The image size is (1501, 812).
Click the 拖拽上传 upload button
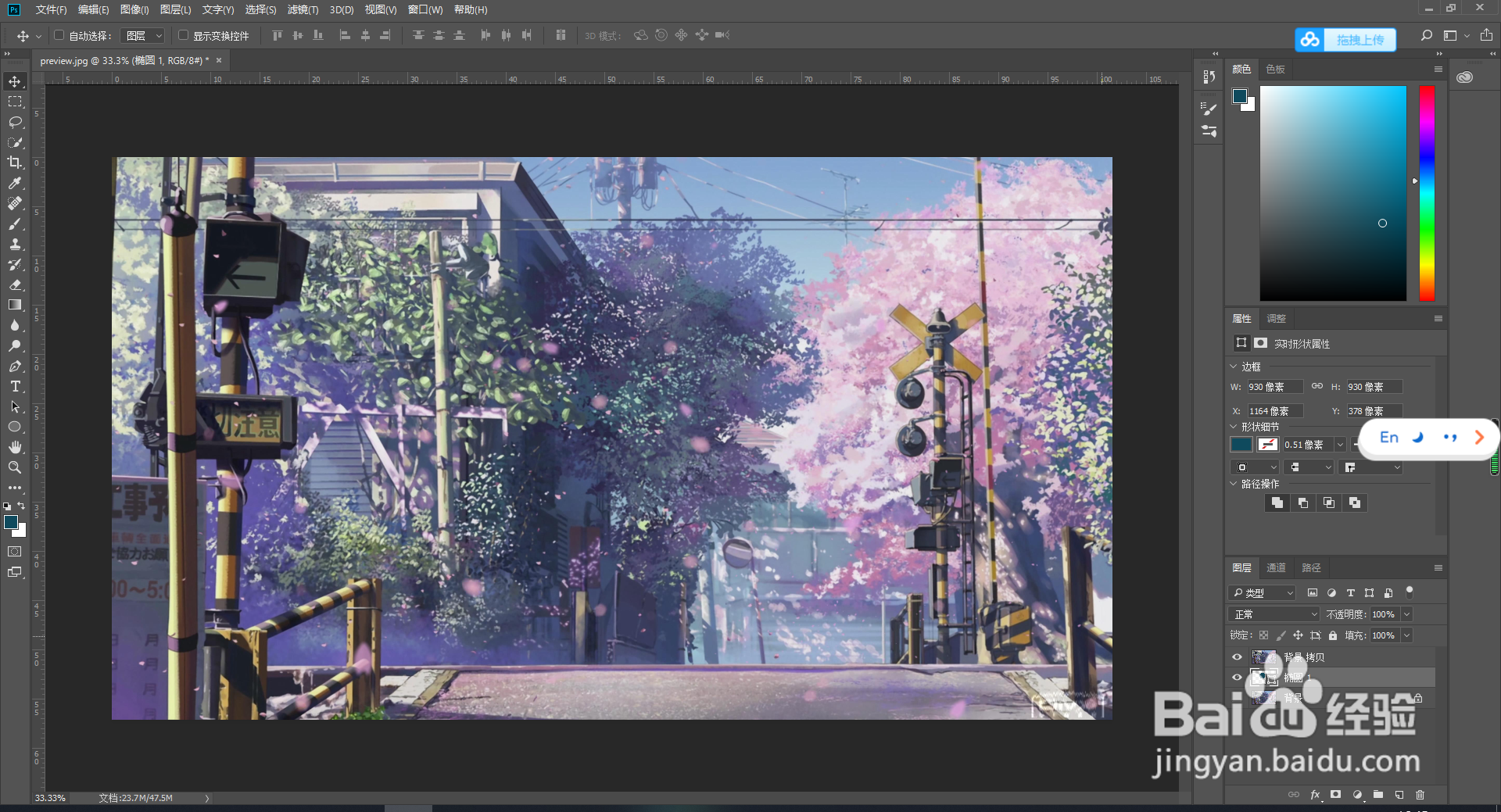tap(1345, 39)
